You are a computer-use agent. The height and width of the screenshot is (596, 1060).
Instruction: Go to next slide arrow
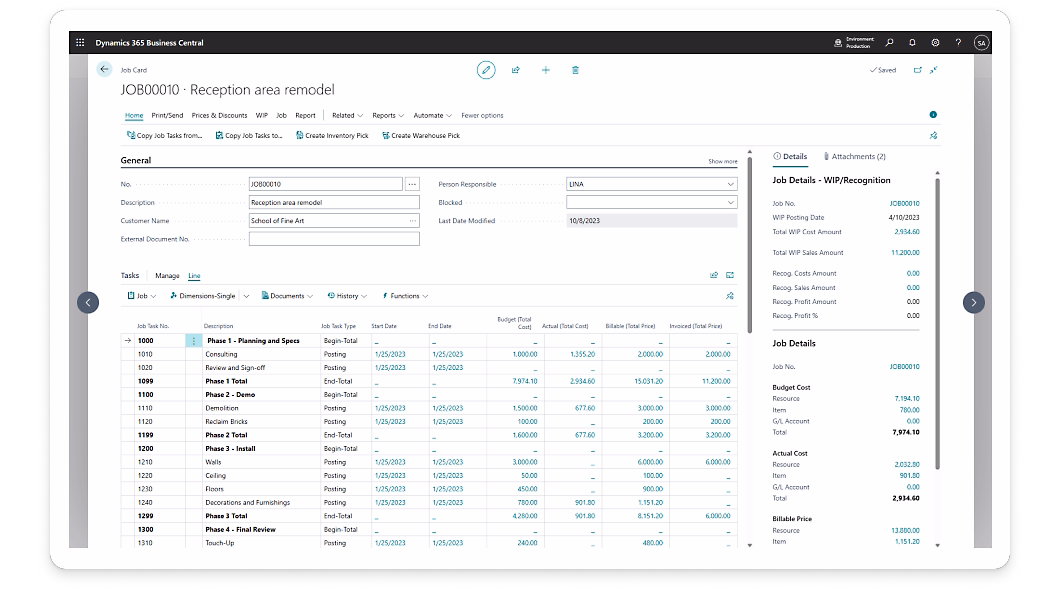coord(973,302)
